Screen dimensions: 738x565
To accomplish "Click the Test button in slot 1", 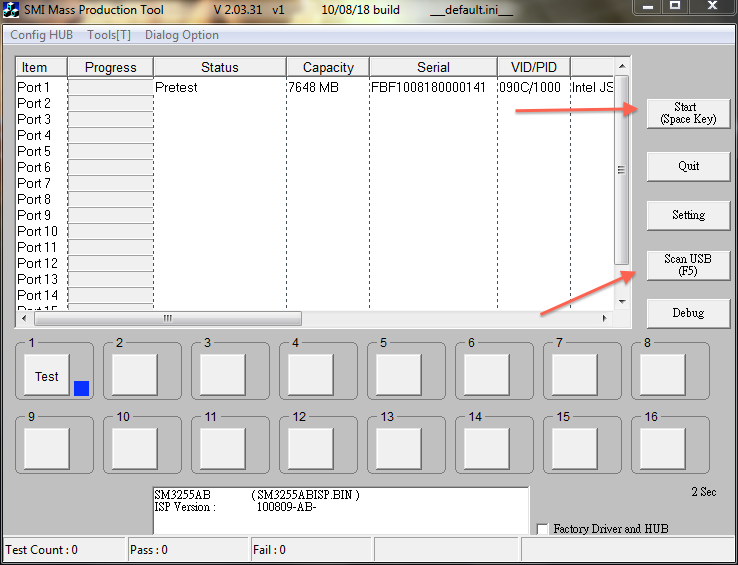I will click(47, 376).
